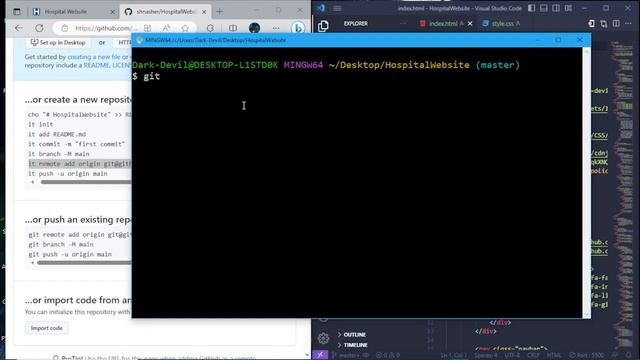640x360 pixels.
Task: Open a new tab in Edge
Action: [x=220, y=12]
